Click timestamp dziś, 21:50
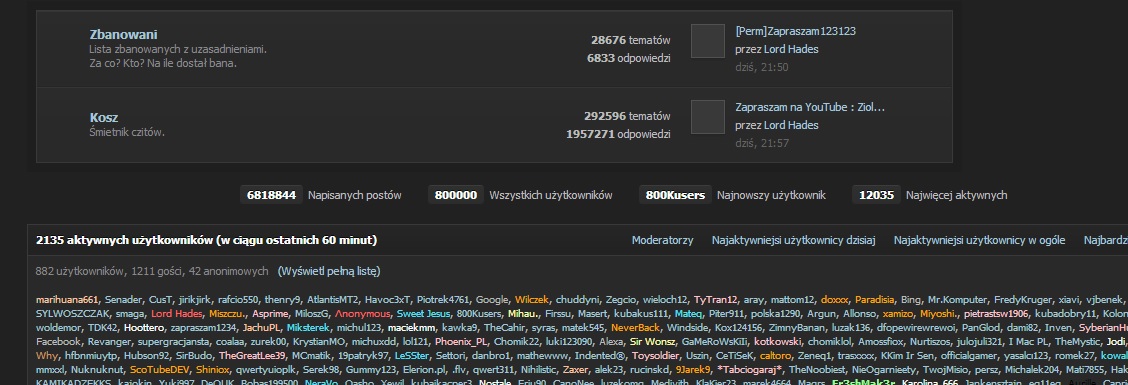The image size is (1128, 385). coord(762,68)
